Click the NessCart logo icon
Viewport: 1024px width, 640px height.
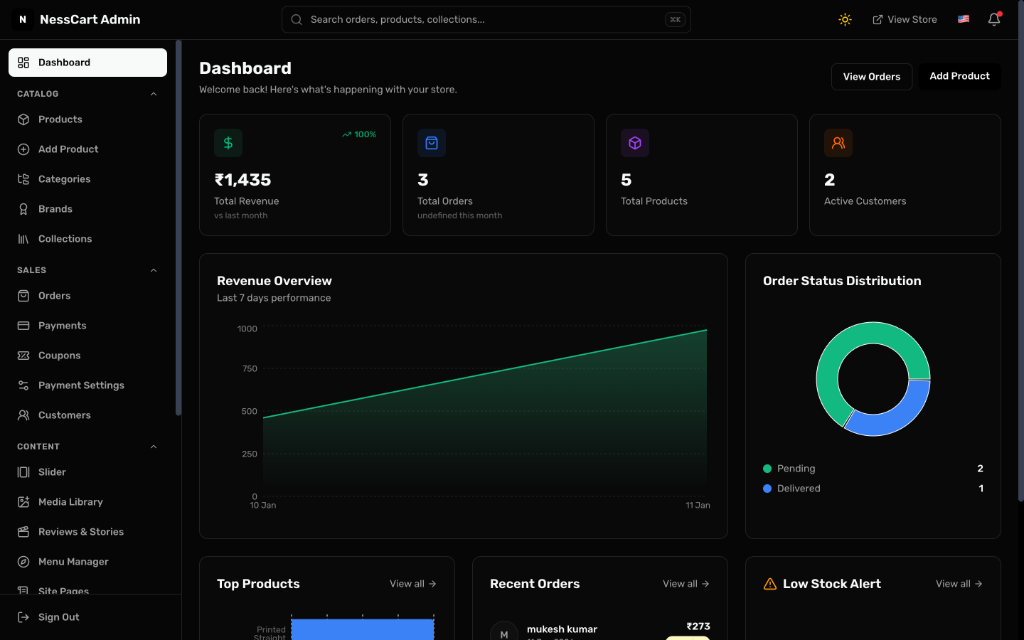(22, 19)
